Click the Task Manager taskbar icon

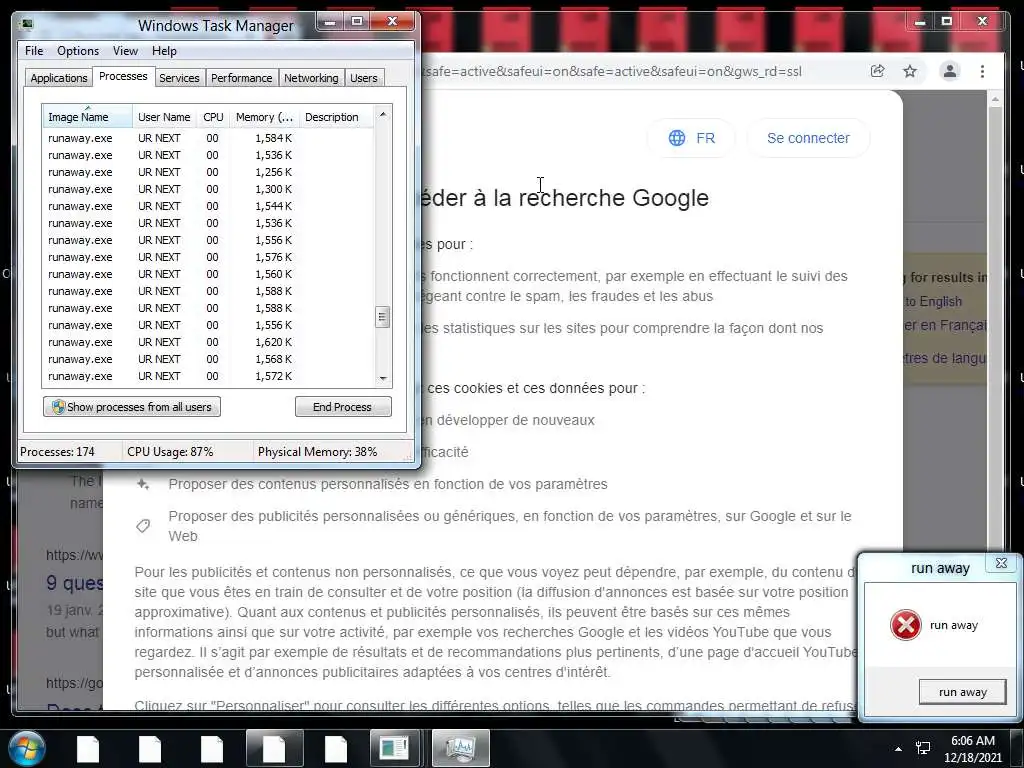pos(460,748)
